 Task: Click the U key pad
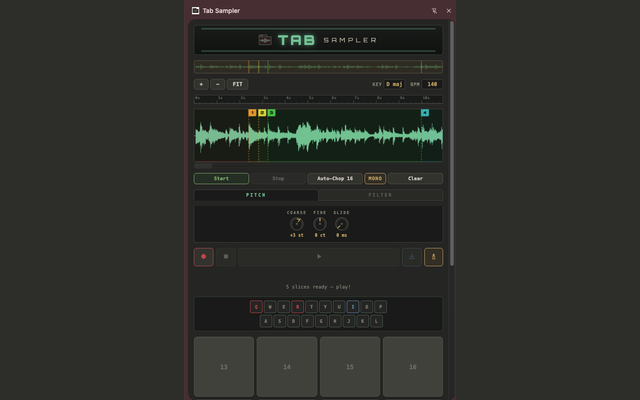coord(339,307)
